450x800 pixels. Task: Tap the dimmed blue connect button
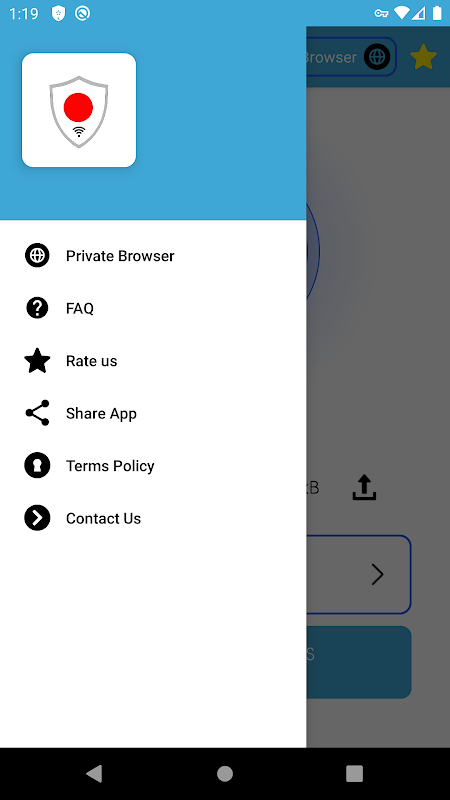pos(359,662)
